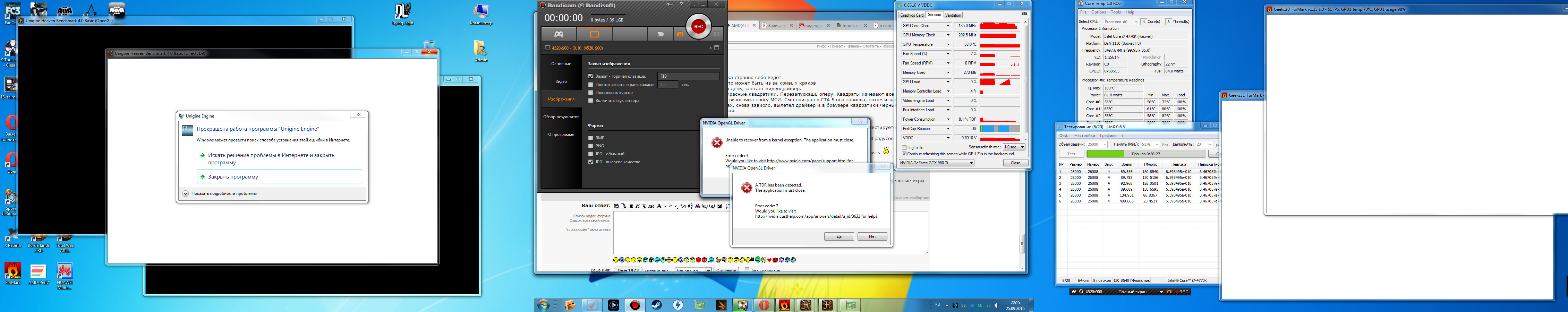Open the HUAWEI Modem desktop shortcut
Viewport: 1568px width, 312px height.
pyautogui.click(x=65, y=276)
